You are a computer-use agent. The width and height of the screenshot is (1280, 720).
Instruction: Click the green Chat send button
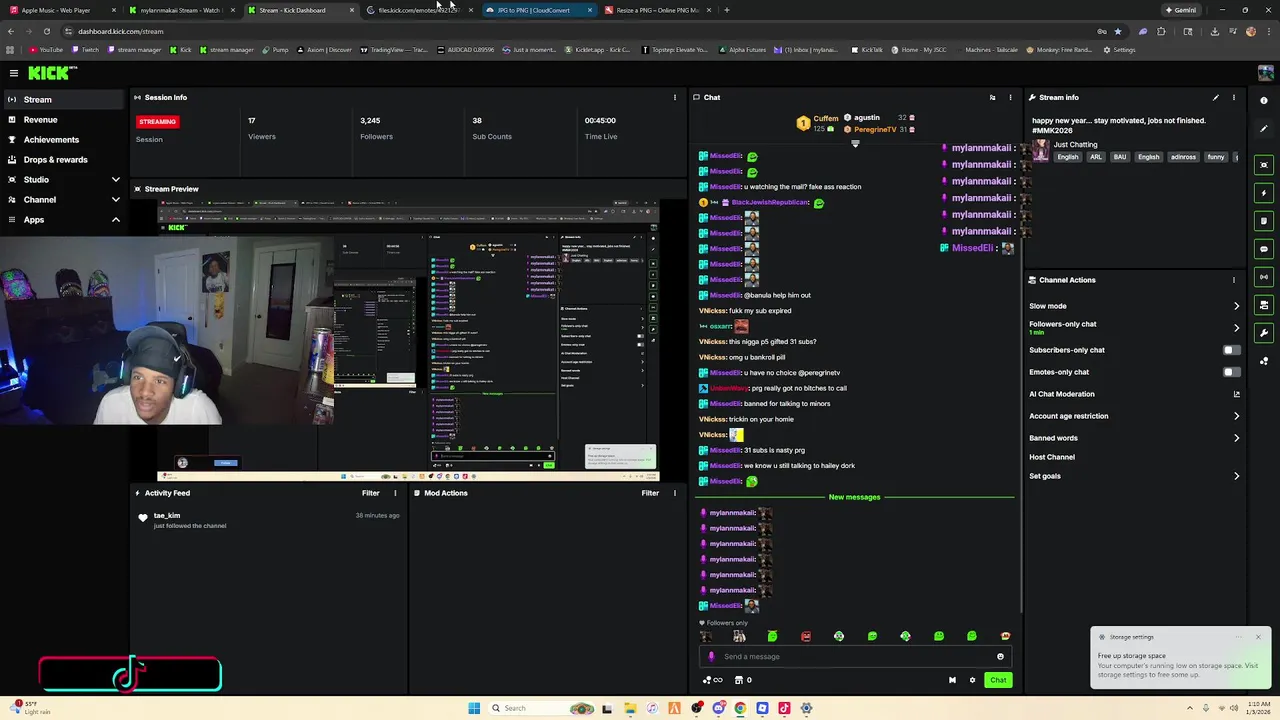pyautogui.click(x=998, y=680)
